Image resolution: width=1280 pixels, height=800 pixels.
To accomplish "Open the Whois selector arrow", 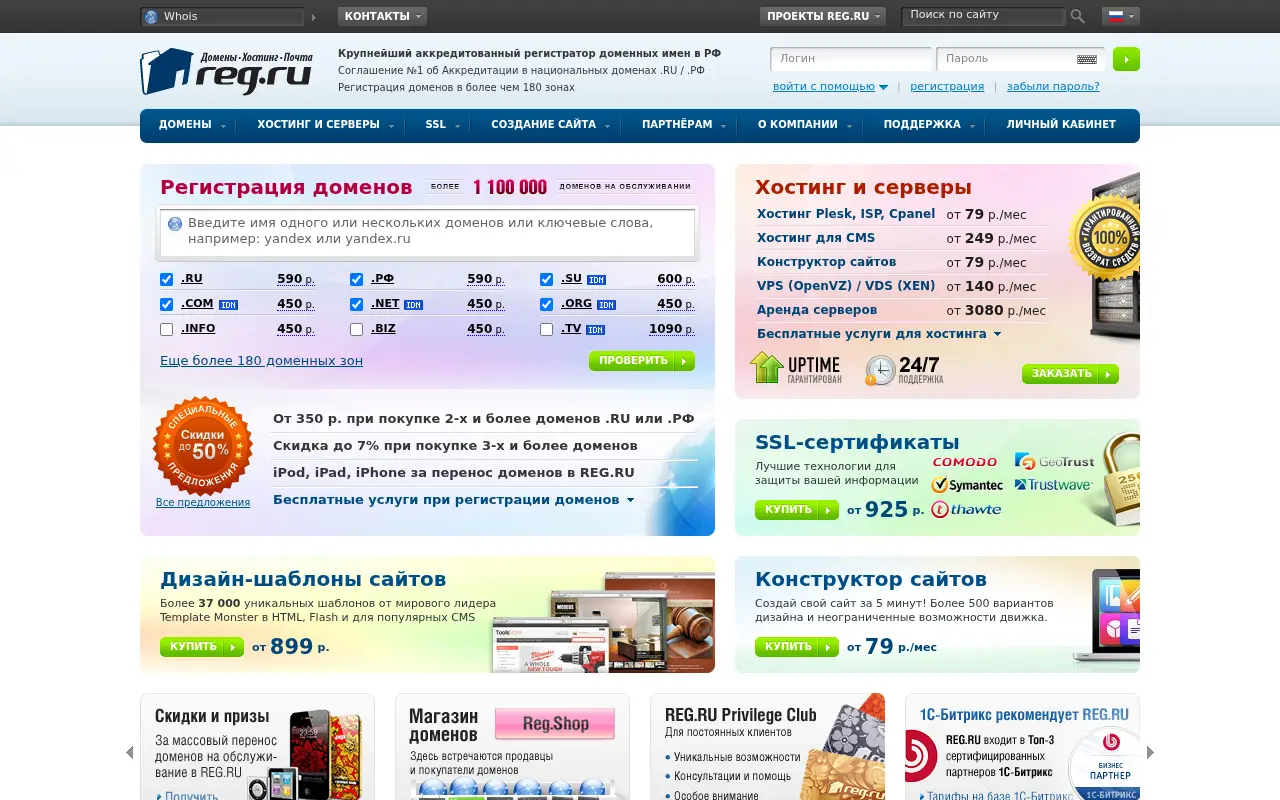I will (314, 17).
